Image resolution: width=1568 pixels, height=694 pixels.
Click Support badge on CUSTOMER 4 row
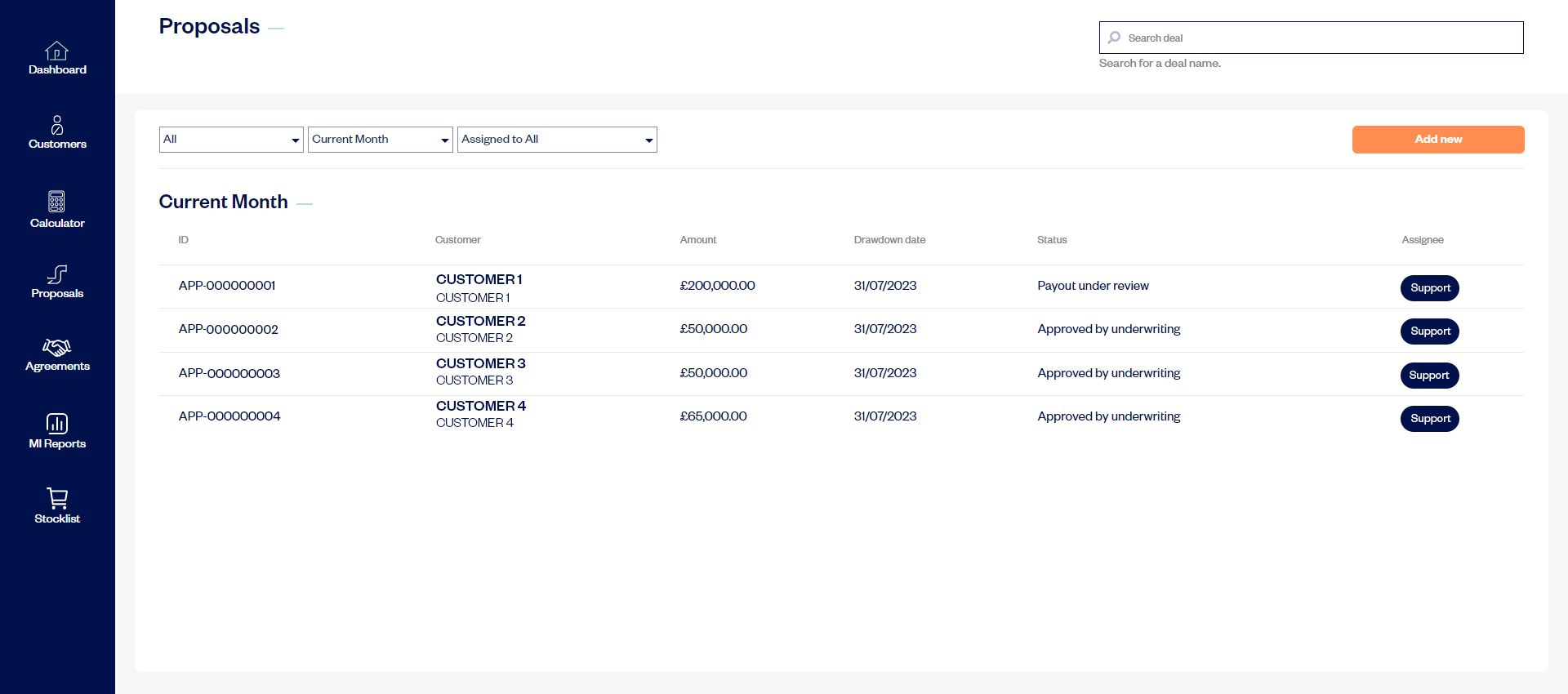click(x=1429, y=419)
